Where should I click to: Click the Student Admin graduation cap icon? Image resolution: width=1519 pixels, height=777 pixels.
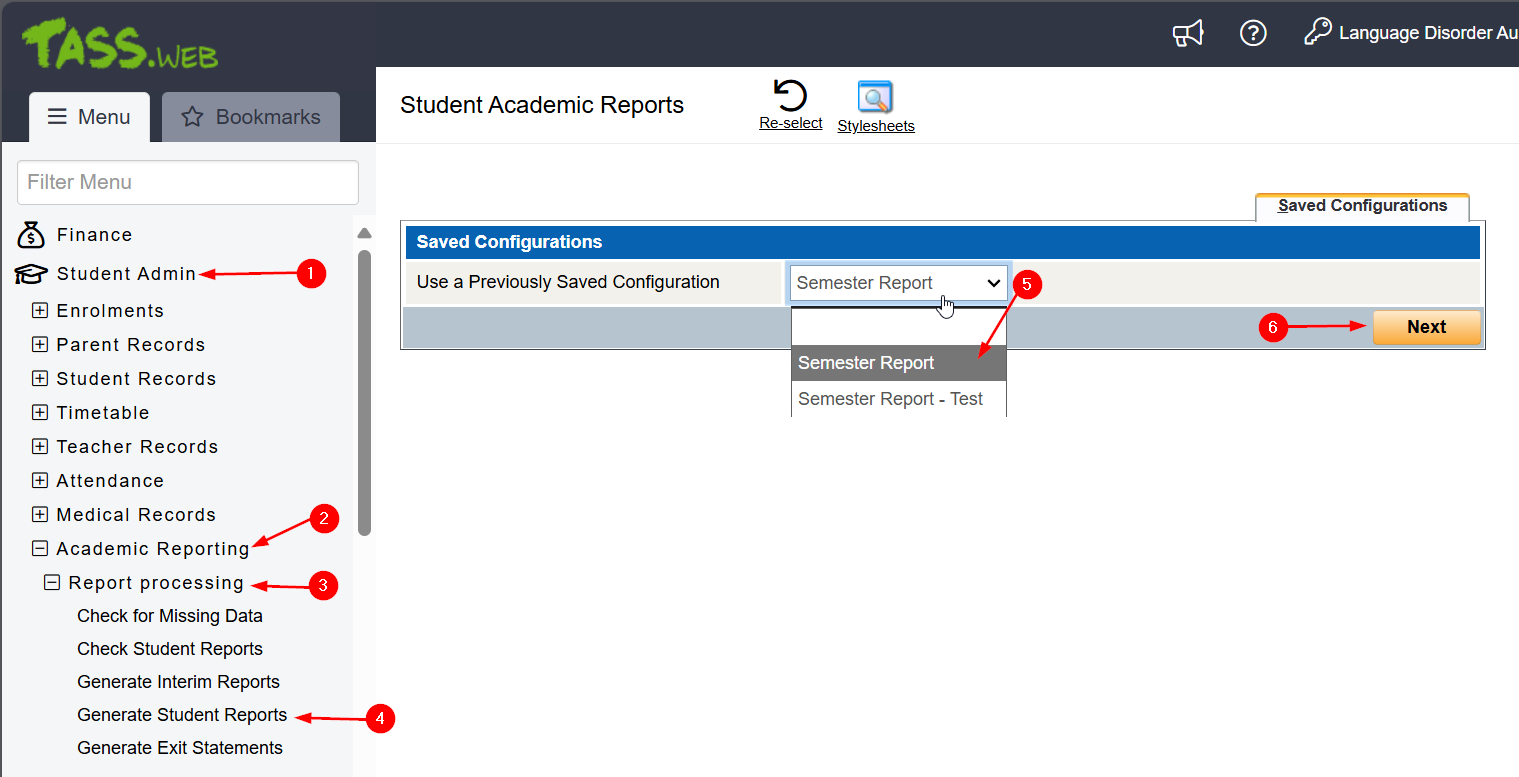pyautogui.click(x=31, y=274)
